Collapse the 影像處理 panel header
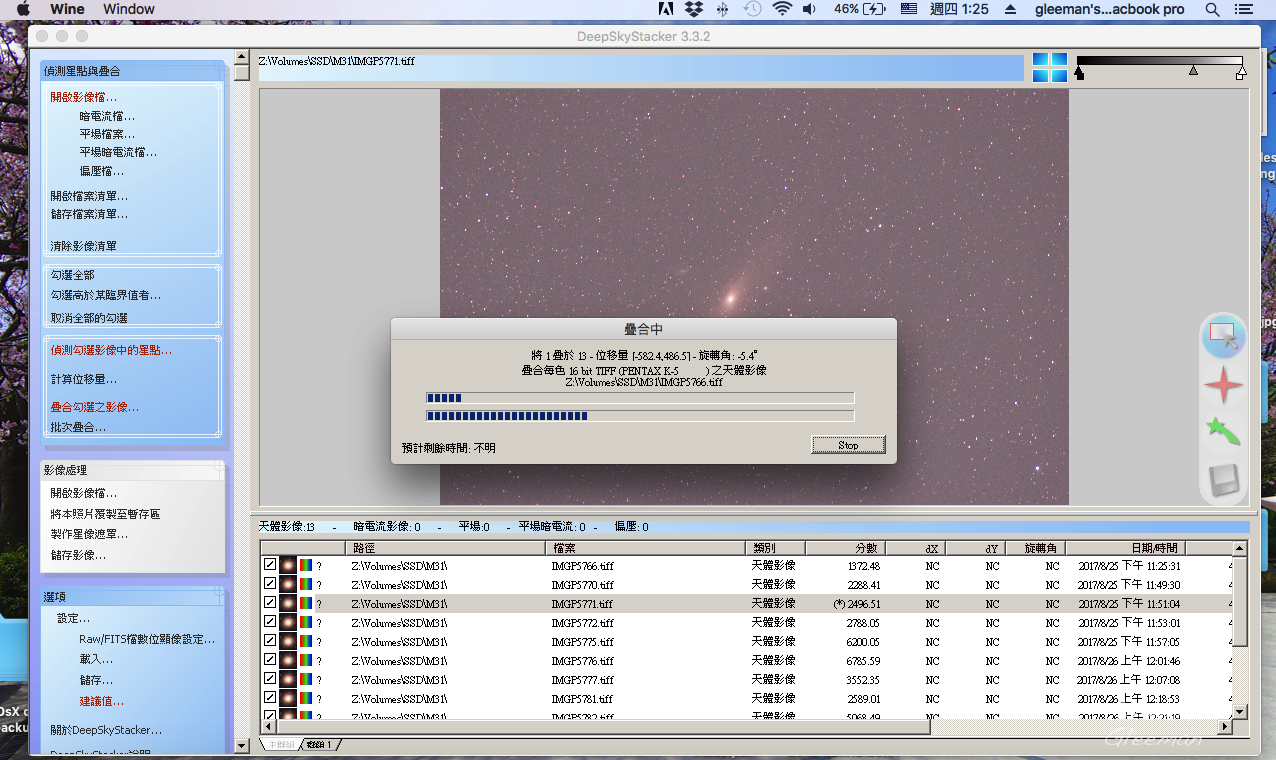 coord(133,470)
